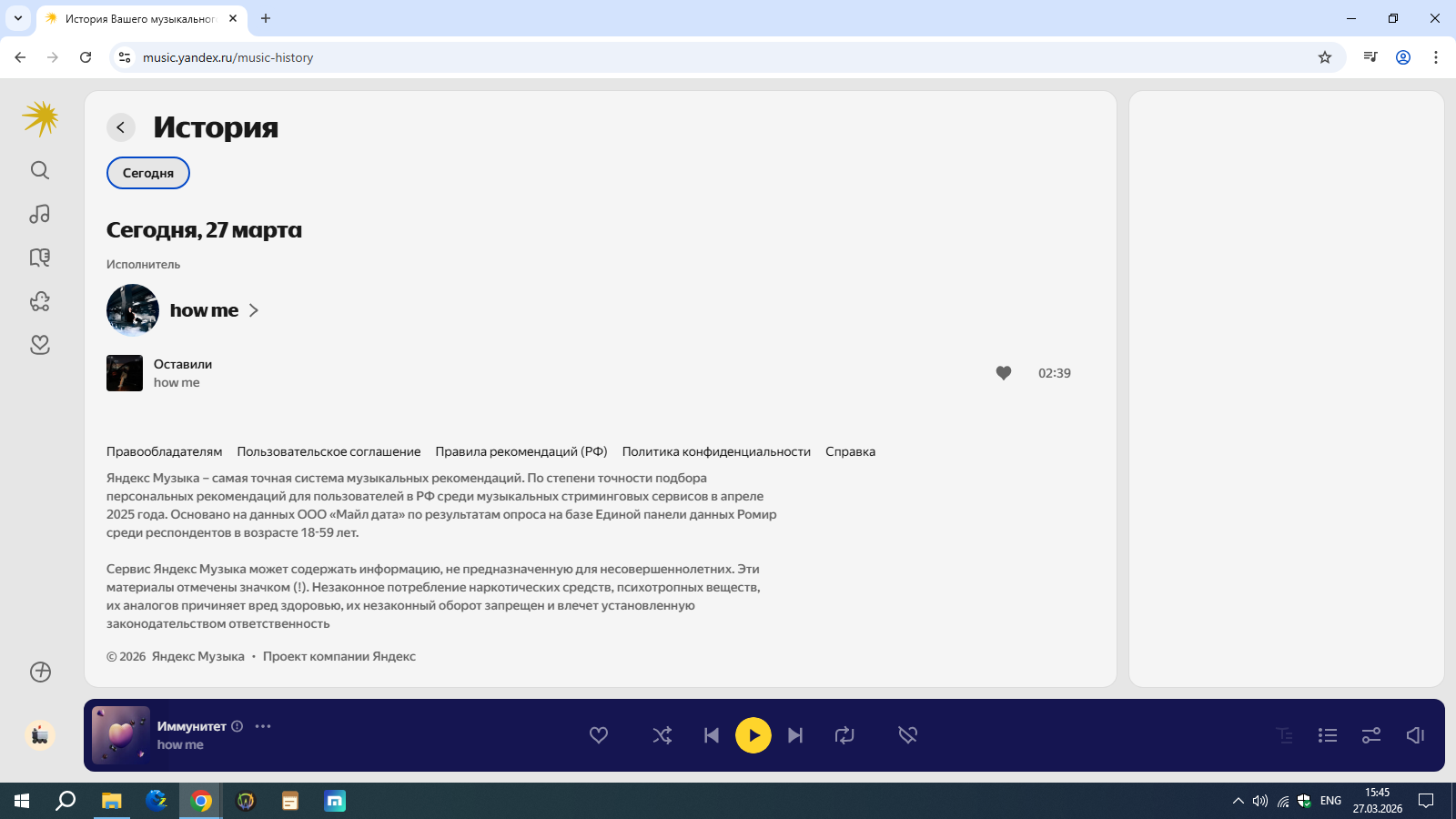Open the Collection heart icon in sidebar
Image resolution: width=1456 pixels, height=819 pixels.
pyautogui.click(x=40, y=345)
